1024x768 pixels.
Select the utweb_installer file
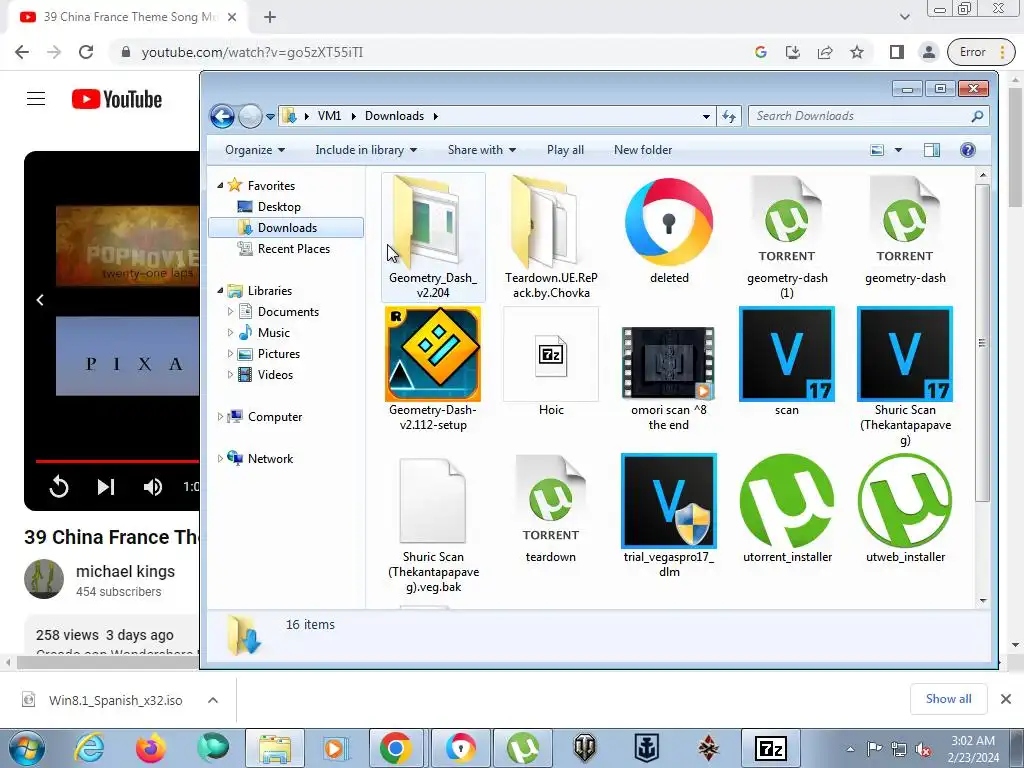[904, 509]
